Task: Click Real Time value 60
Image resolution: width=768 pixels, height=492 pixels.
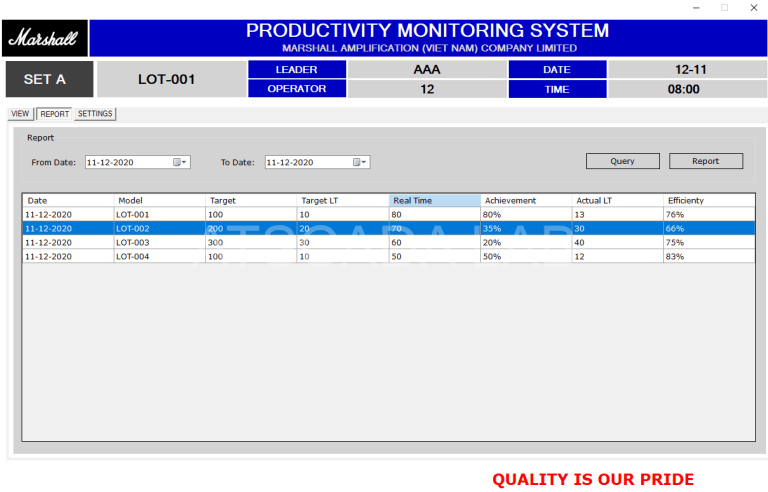Action: point(435,243)
